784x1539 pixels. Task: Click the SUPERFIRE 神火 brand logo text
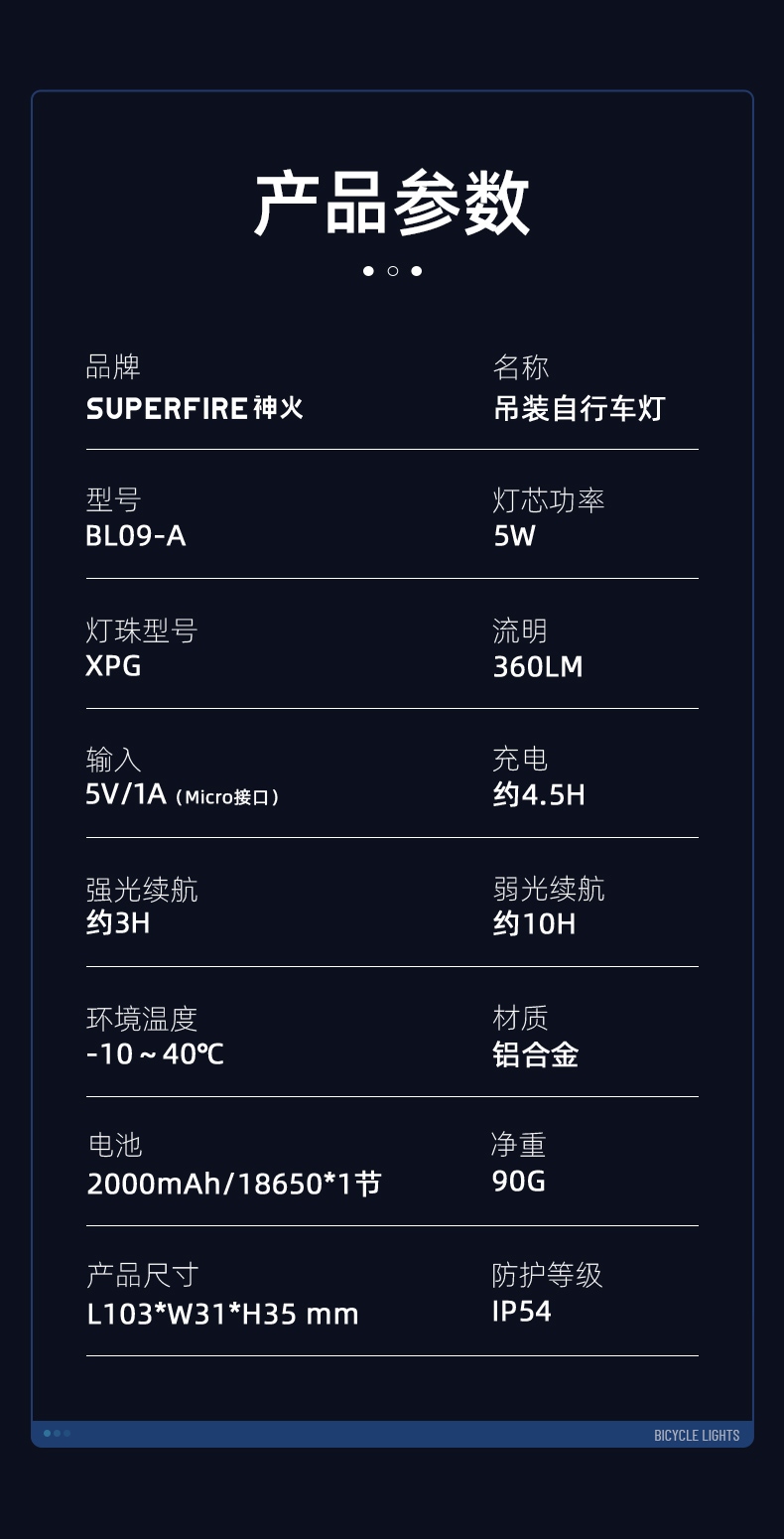(x=195, y=408)
